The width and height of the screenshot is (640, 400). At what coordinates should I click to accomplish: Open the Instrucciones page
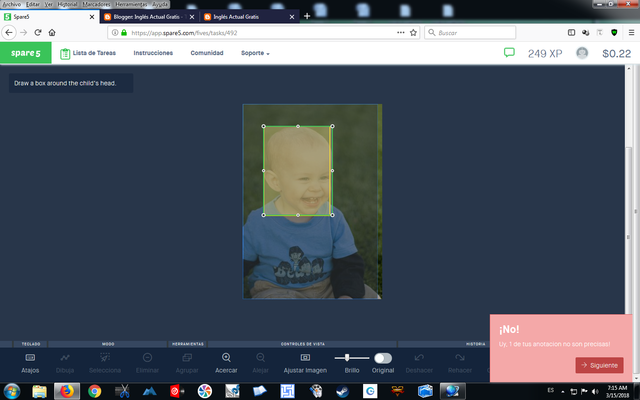153,53
